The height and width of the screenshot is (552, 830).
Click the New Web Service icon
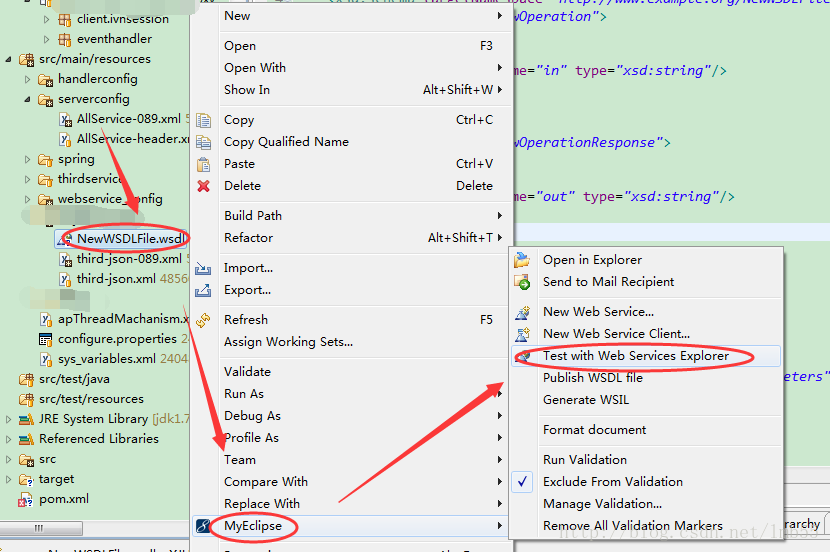click(x=522, y=312)
